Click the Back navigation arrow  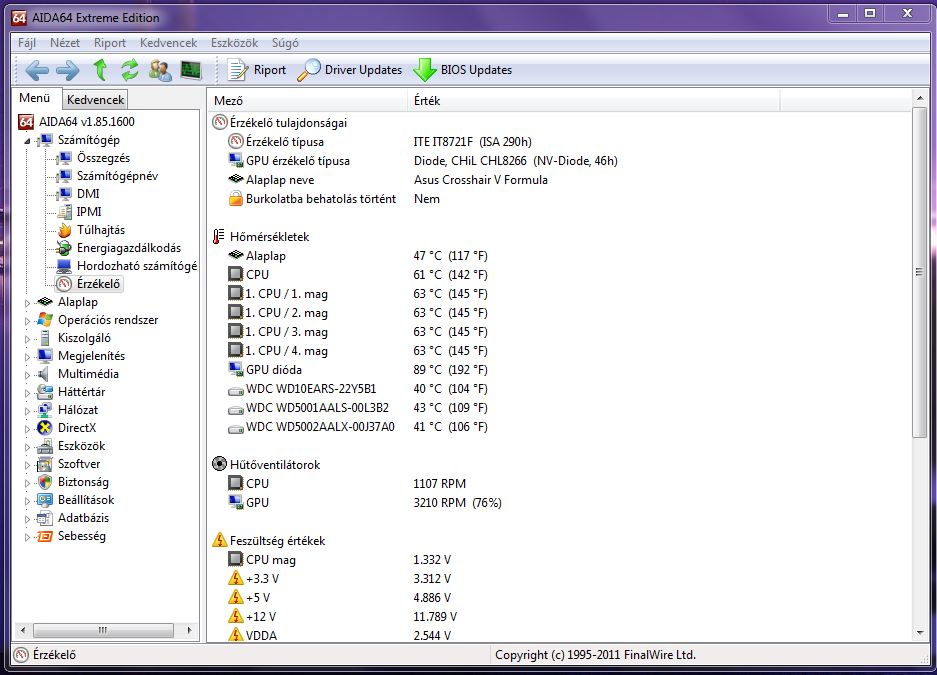coord(36,70)
